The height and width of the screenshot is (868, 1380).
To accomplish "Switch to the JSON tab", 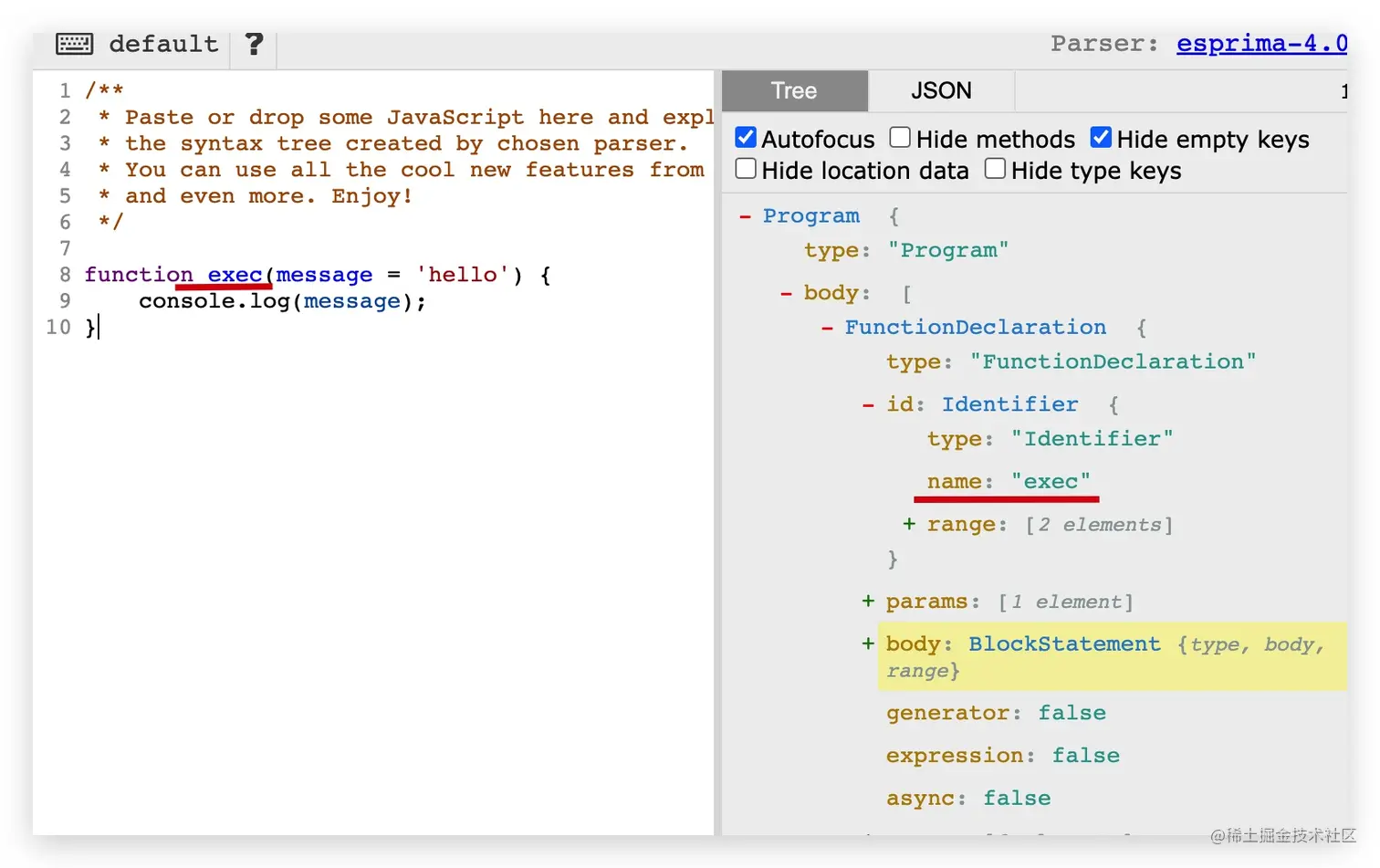I will click(941, 90).
